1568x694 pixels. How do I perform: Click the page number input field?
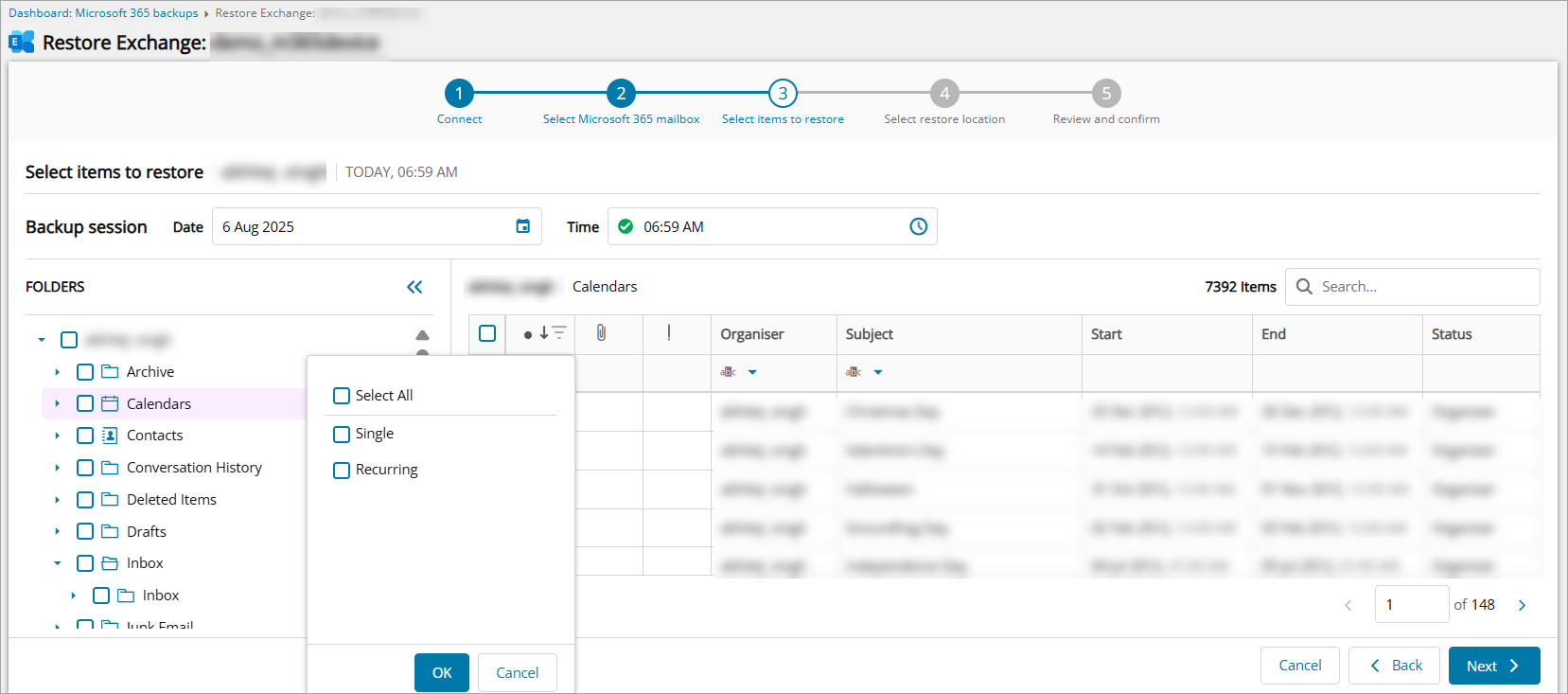(1410, 605)
